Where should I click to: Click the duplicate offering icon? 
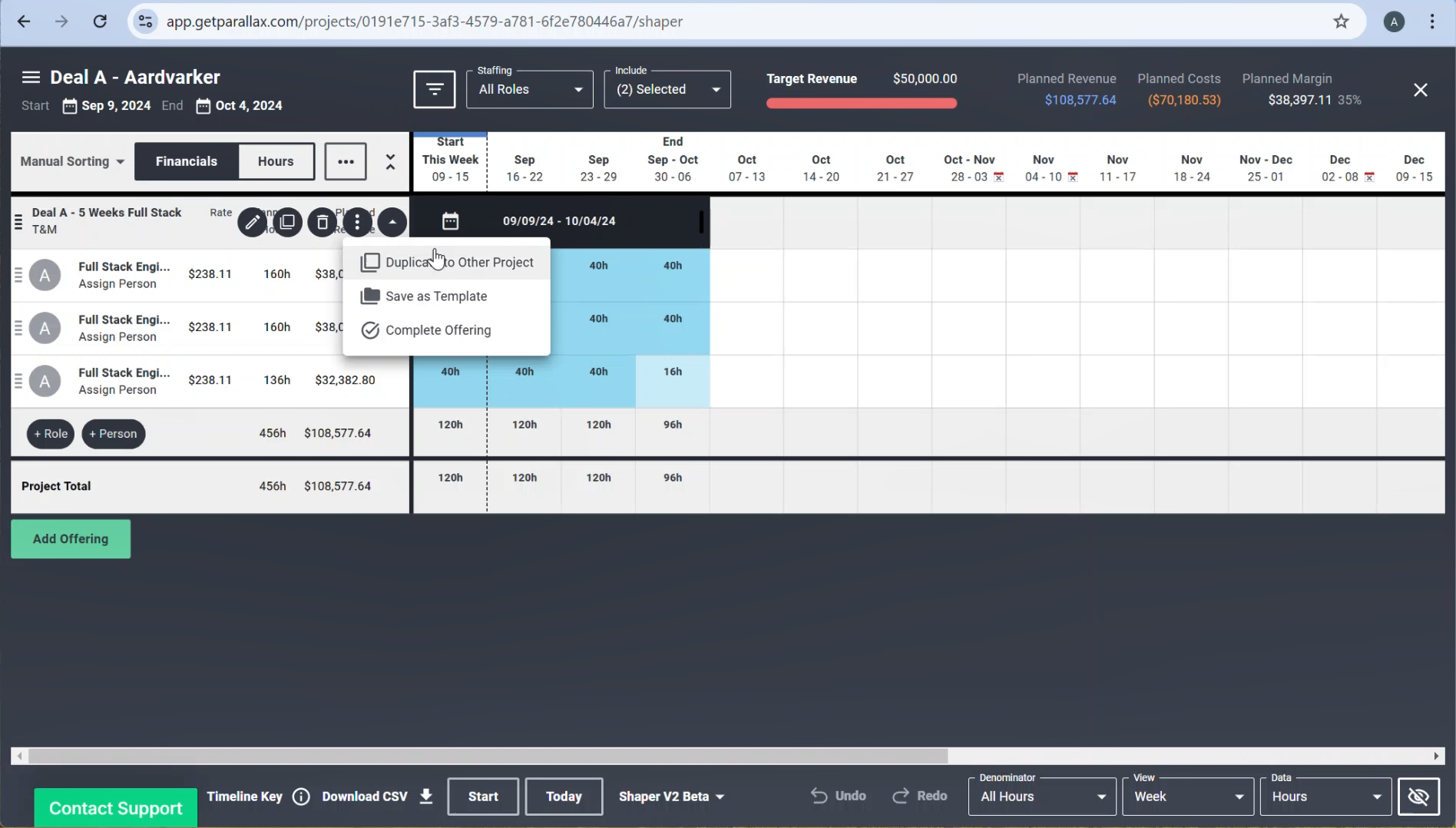[287, 222]
